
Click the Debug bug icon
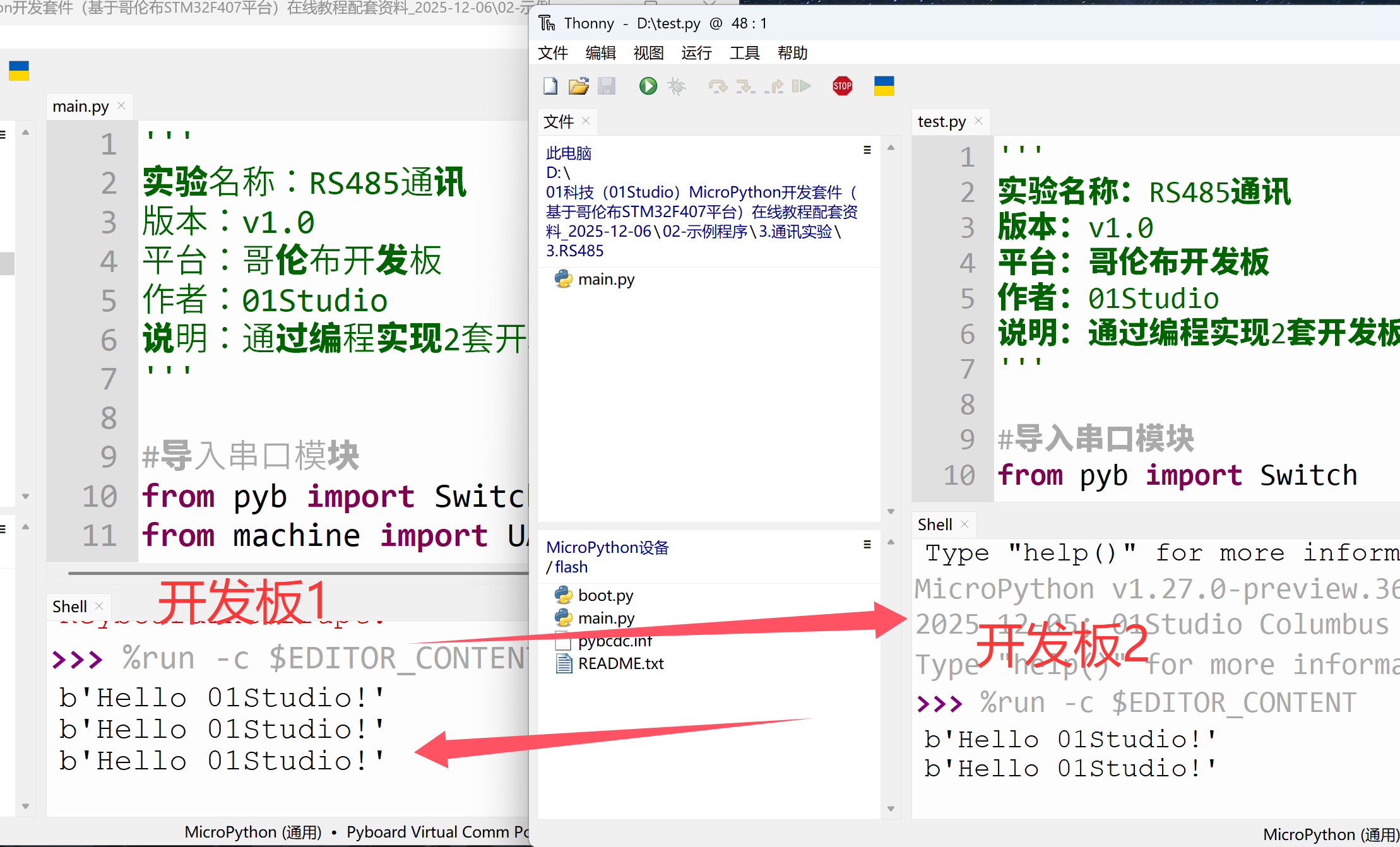pyautogui.click(x=677, y=86)
